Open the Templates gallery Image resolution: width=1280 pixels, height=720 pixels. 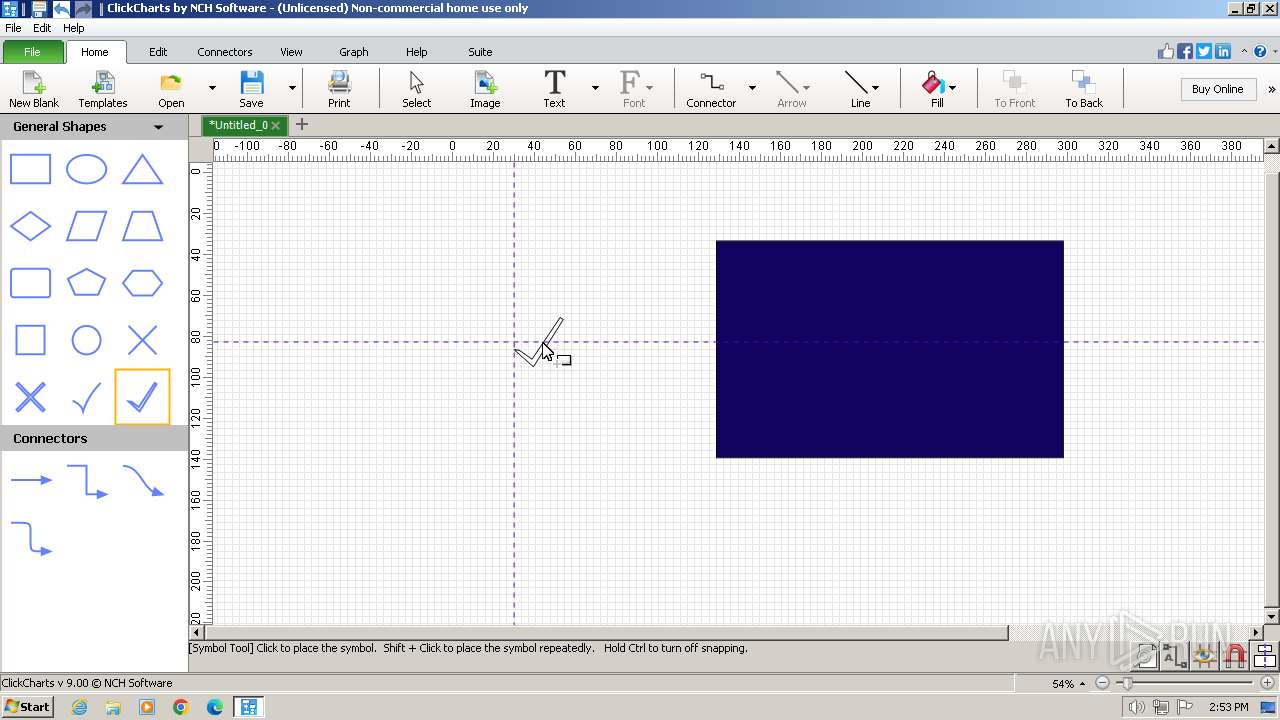103,89
